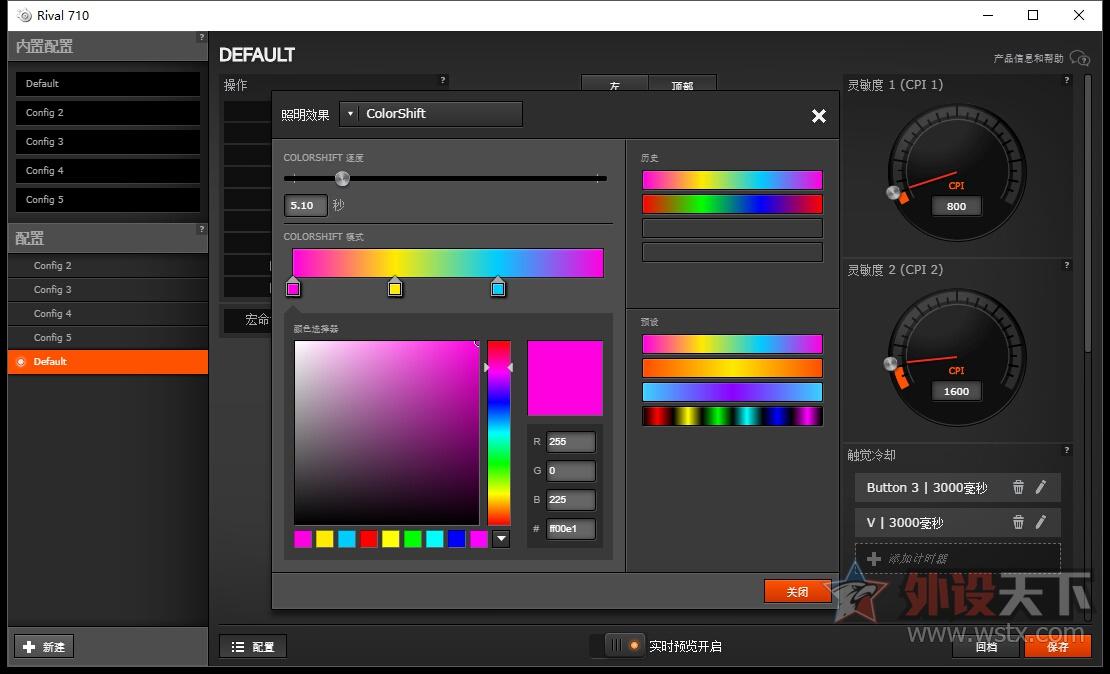Image resolution: width=1110 pixels, height=674 pixels.
Task: Click the CPI value field showing 1600
Action: point(956,392)
